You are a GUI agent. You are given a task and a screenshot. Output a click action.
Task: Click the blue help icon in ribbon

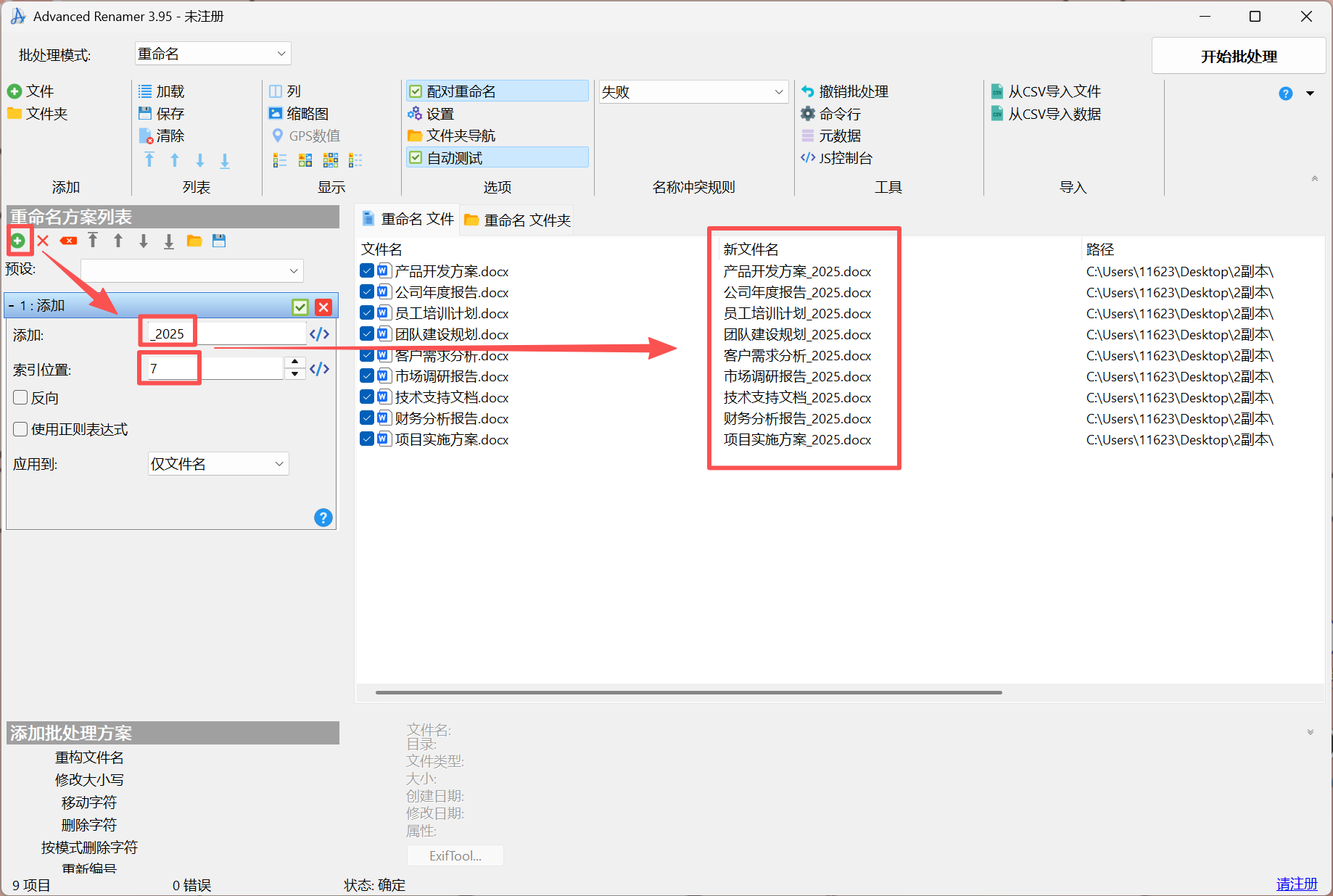1286,94
